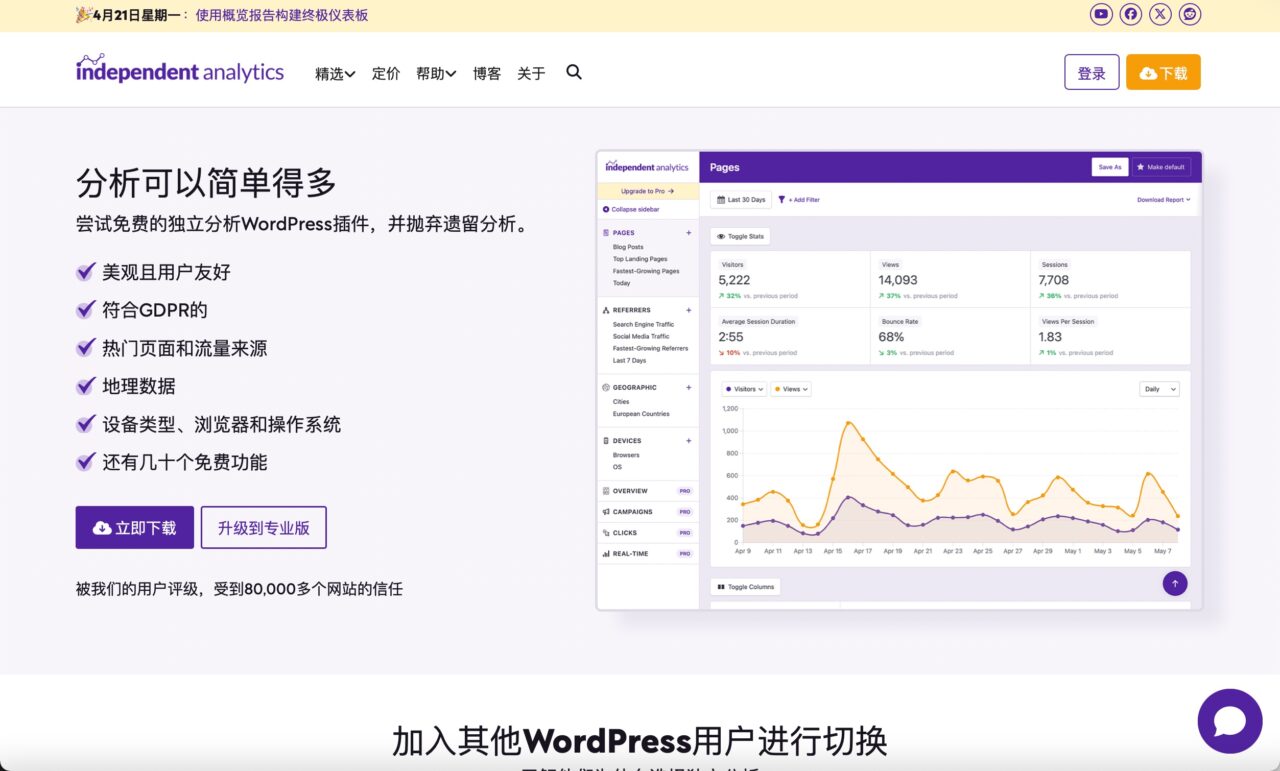The width and height of the screenshot is (1280, 771).
Task: Click the PRO badge next to OVERVIEW
Action: [685, 491]
